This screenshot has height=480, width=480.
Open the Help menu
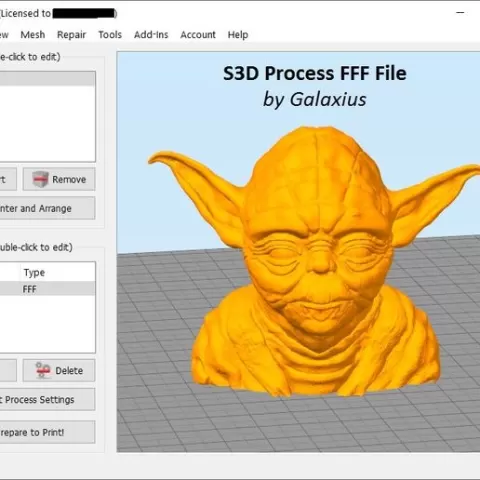[238, 35]
